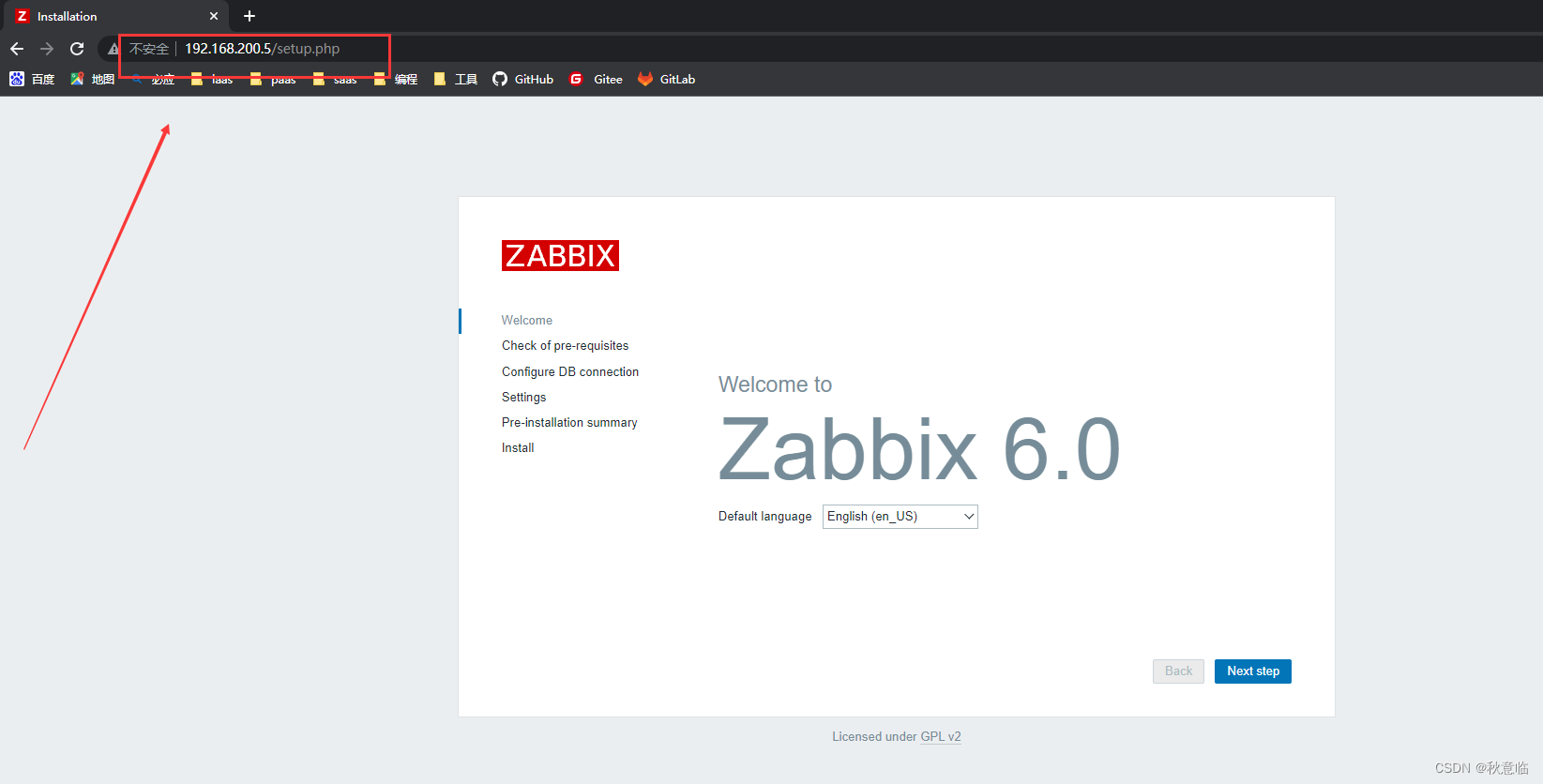Open a new browser tab
Viewport: 1543px width, 784px height.
click(x=250, y=16)
